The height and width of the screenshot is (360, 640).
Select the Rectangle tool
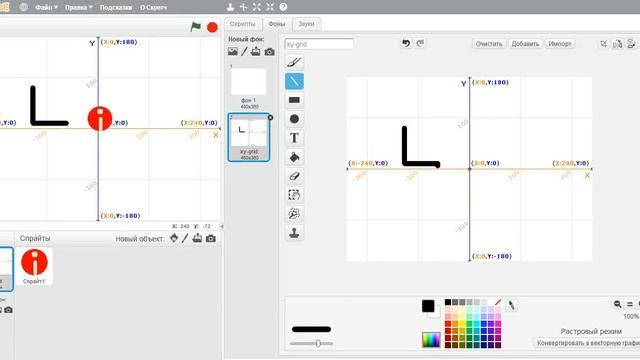294,100
